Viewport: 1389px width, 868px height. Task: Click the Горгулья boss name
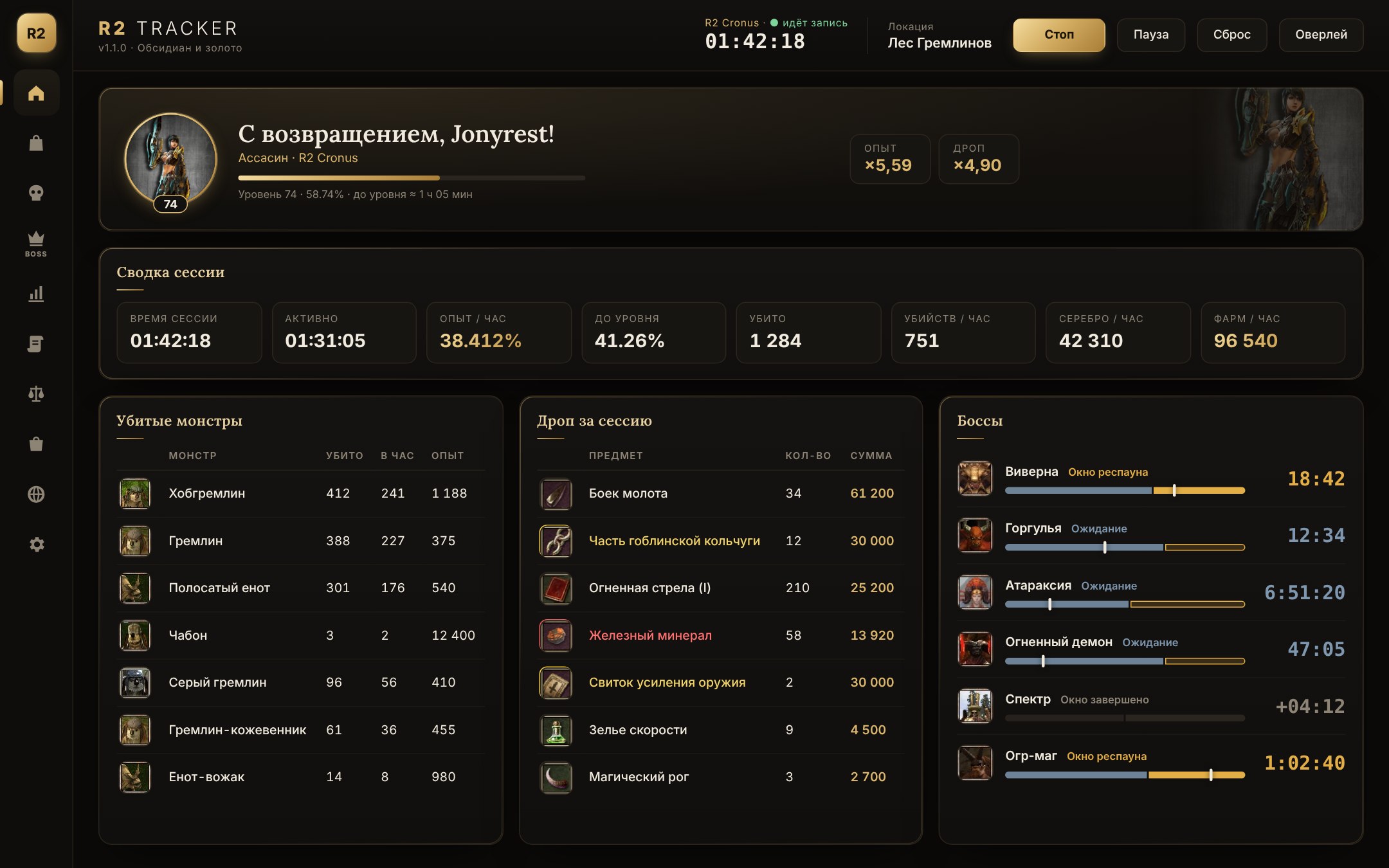1033,528
